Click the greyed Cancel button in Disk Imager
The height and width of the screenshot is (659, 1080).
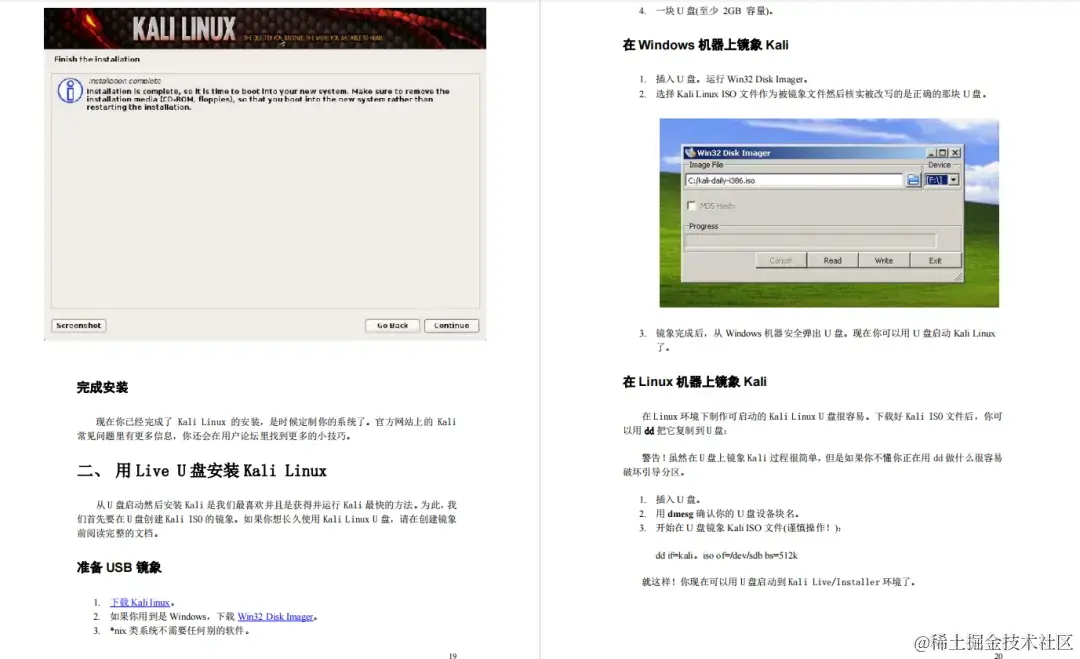[x=780, y=260]
